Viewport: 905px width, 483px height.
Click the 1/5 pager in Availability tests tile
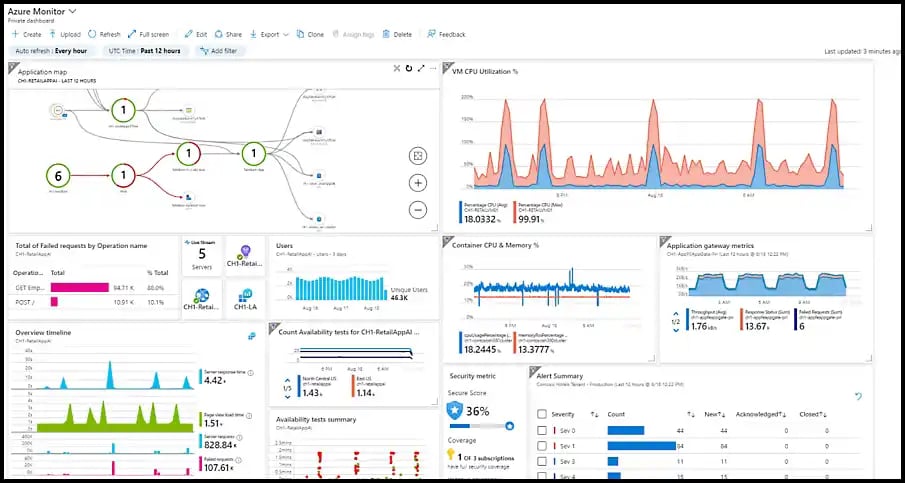click(287, 388)
